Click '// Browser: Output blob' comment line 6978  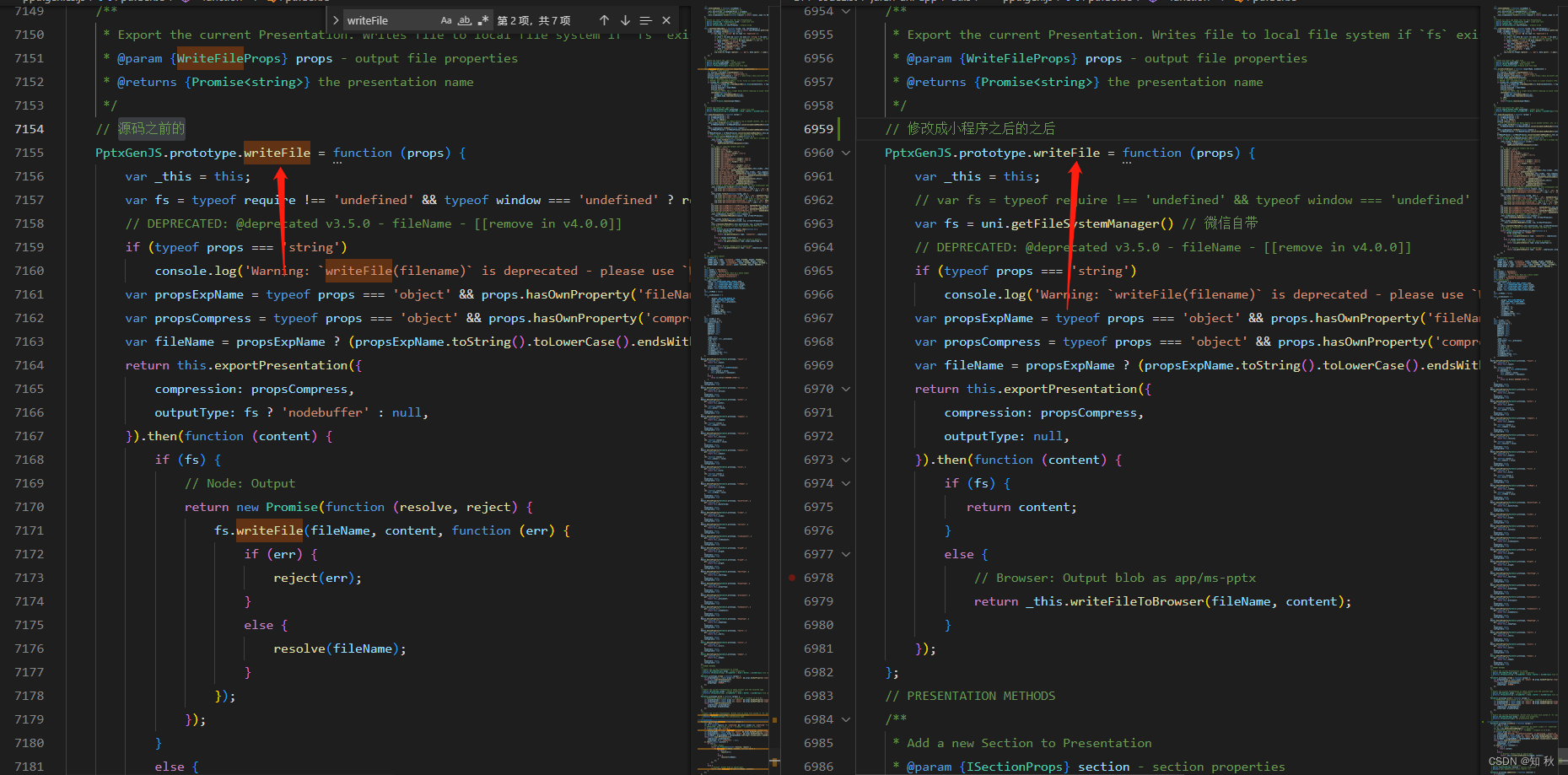coord(1115,578)
